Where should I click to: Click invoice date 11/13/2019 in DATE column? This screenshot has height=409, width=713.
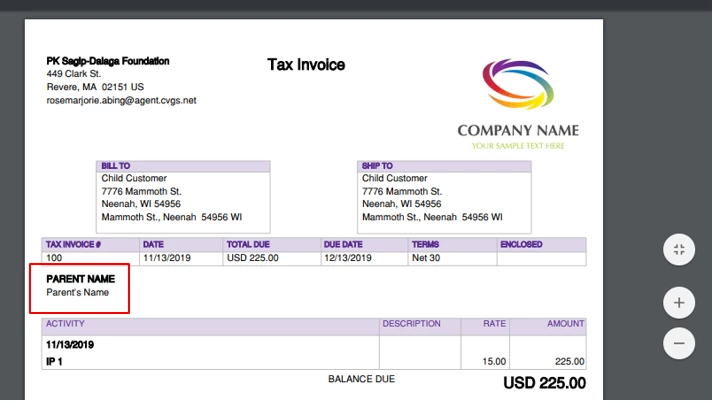[167, 258]
